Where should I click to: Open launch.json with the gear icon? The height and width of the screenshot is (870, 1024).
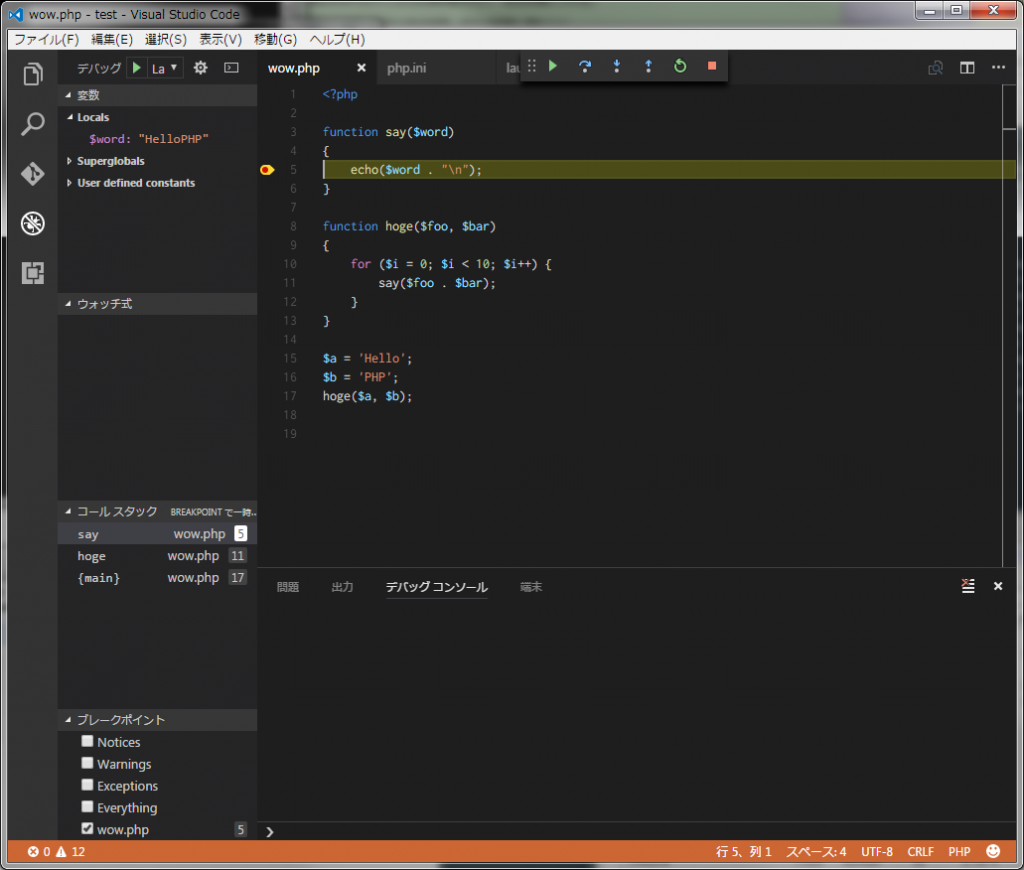(x=200, y=68)
